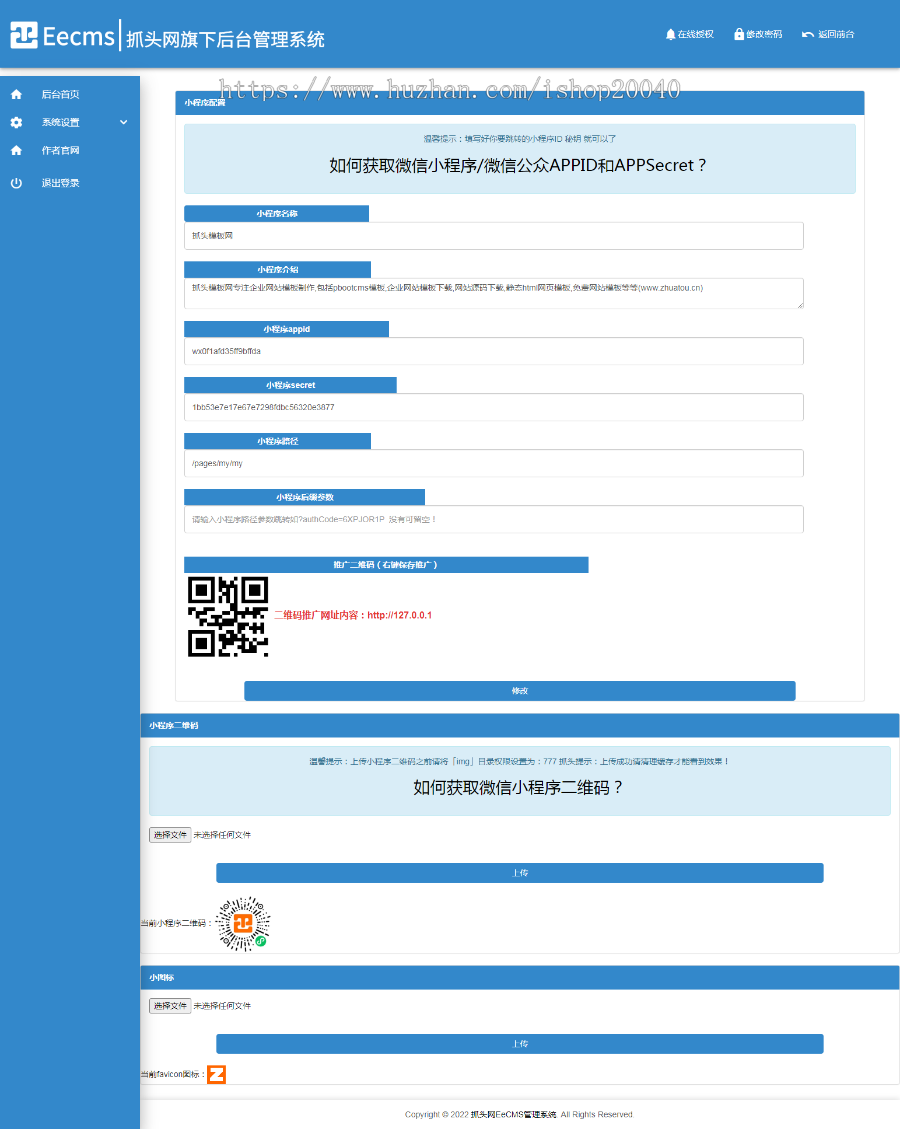Screen dimensions: 900x1129
Task: Click the 推广二维码 label bar
Action: pyautogui.click(x=386, y=564)
